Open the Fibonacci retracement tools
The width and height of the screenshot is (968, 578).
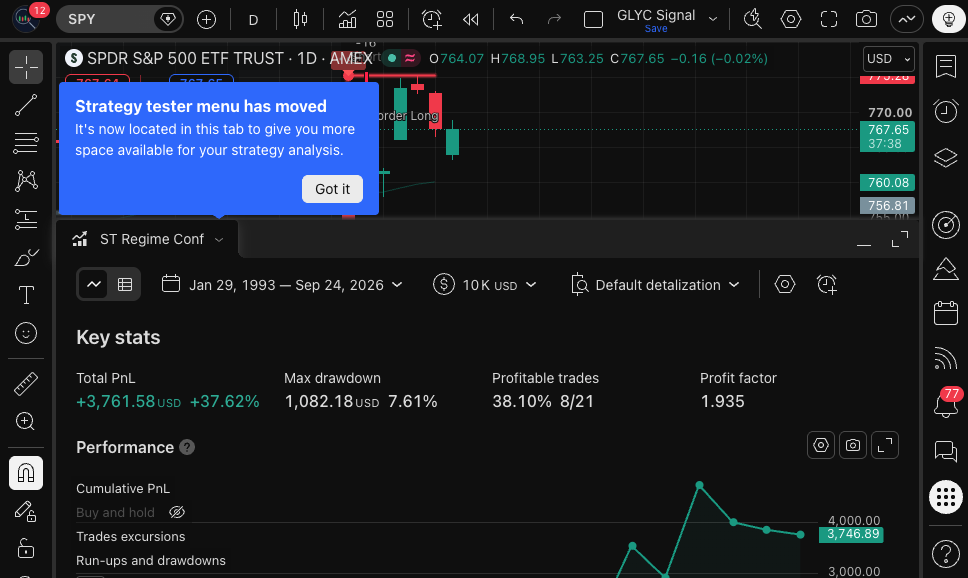(26, 143)
